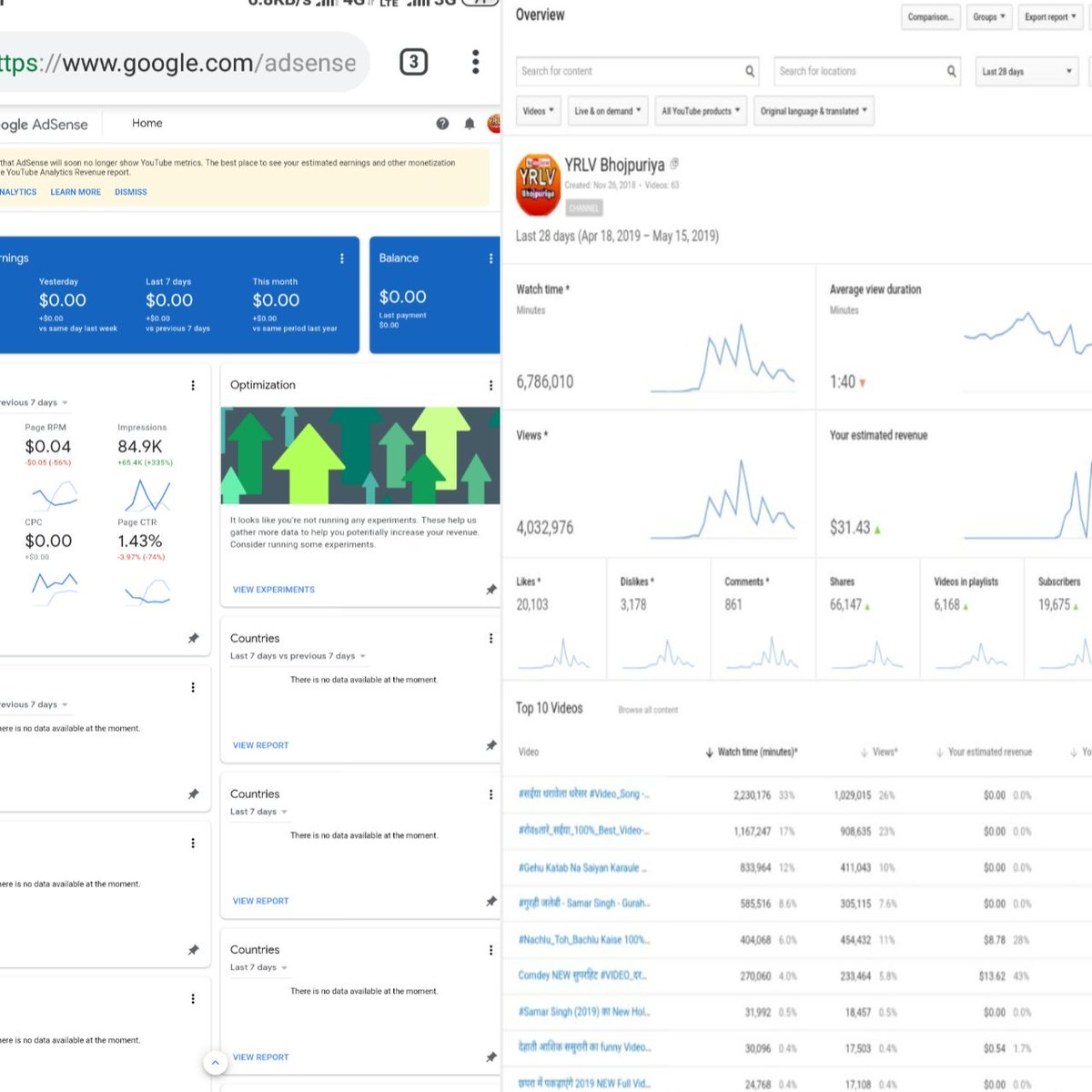Click the scroll-up chevron circle button
Image resolution: width=1092 pixels, height=1092 pixels.
pyautogui.click(x=215, y=1062)
